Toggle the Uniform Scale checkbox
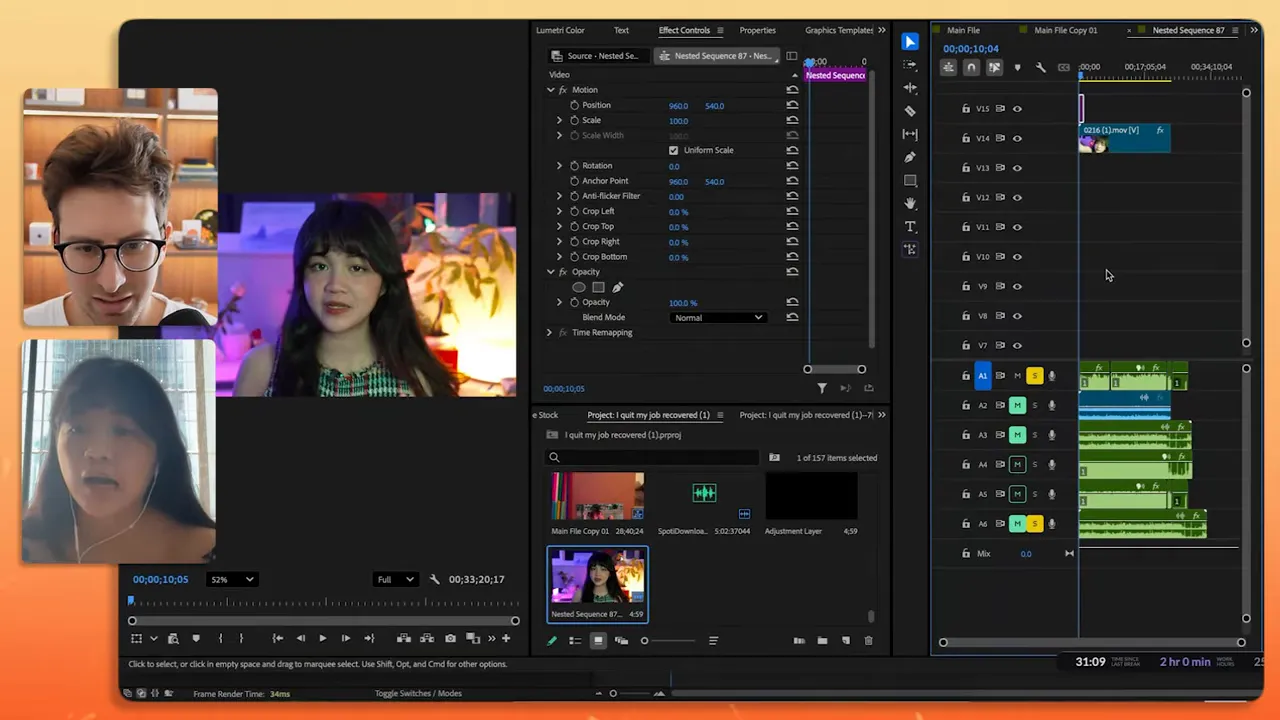Screen dimensions: 1280x720 pos(673,150)
